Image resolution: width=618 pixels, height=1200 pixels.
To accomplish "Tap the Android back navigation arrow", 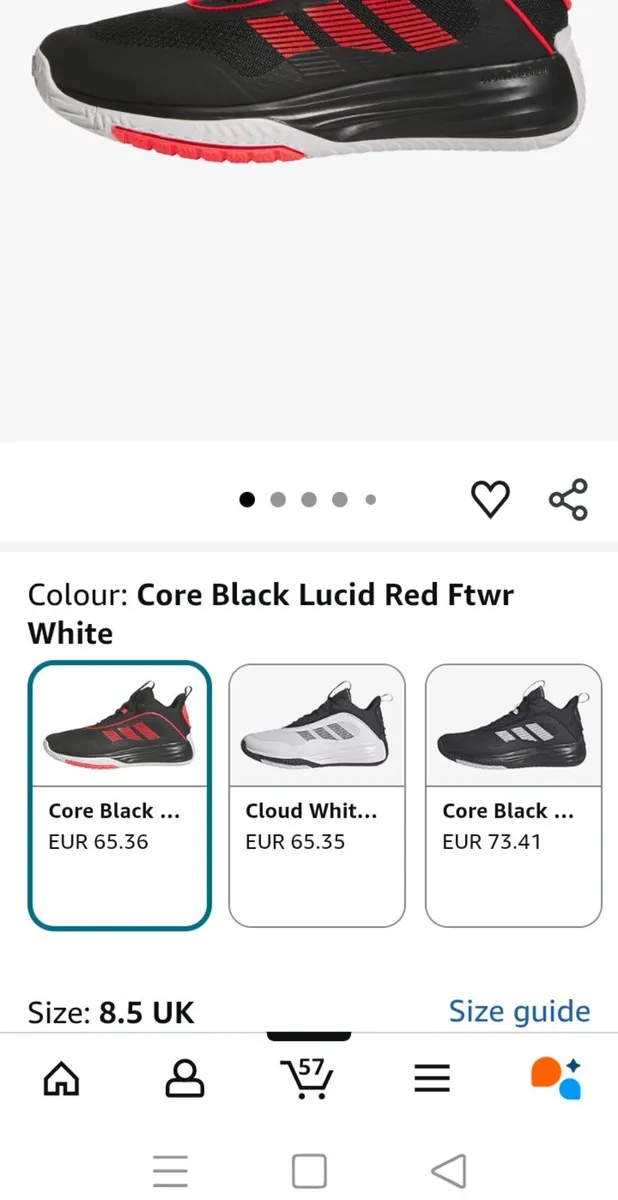I will 449,1170.
